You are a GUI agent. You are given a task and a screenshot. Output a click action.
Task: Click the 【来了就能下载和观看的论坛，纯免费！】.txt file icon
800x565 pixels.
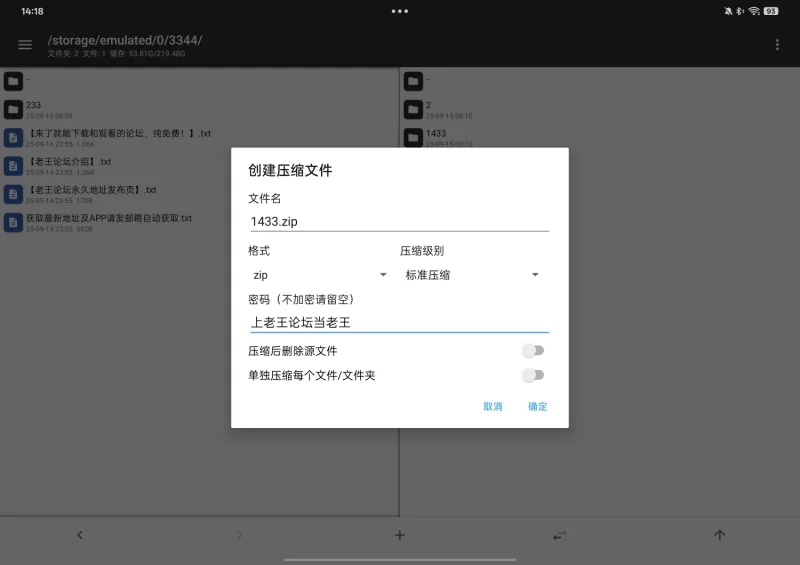pos(13,138)
